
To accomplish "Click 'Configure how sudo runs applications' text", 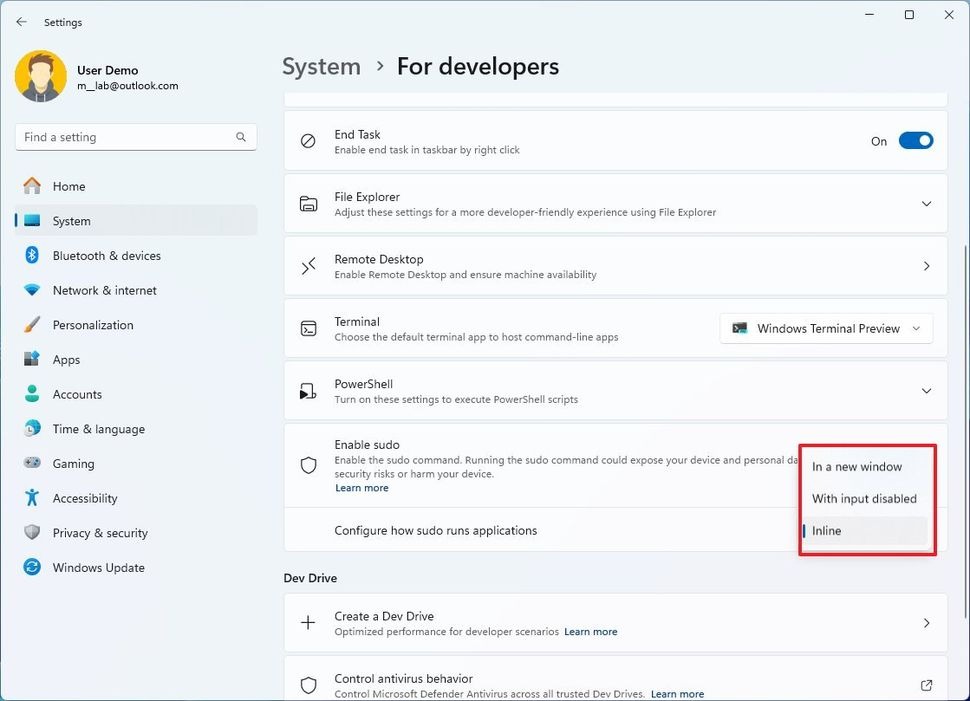I will point(436,530).
